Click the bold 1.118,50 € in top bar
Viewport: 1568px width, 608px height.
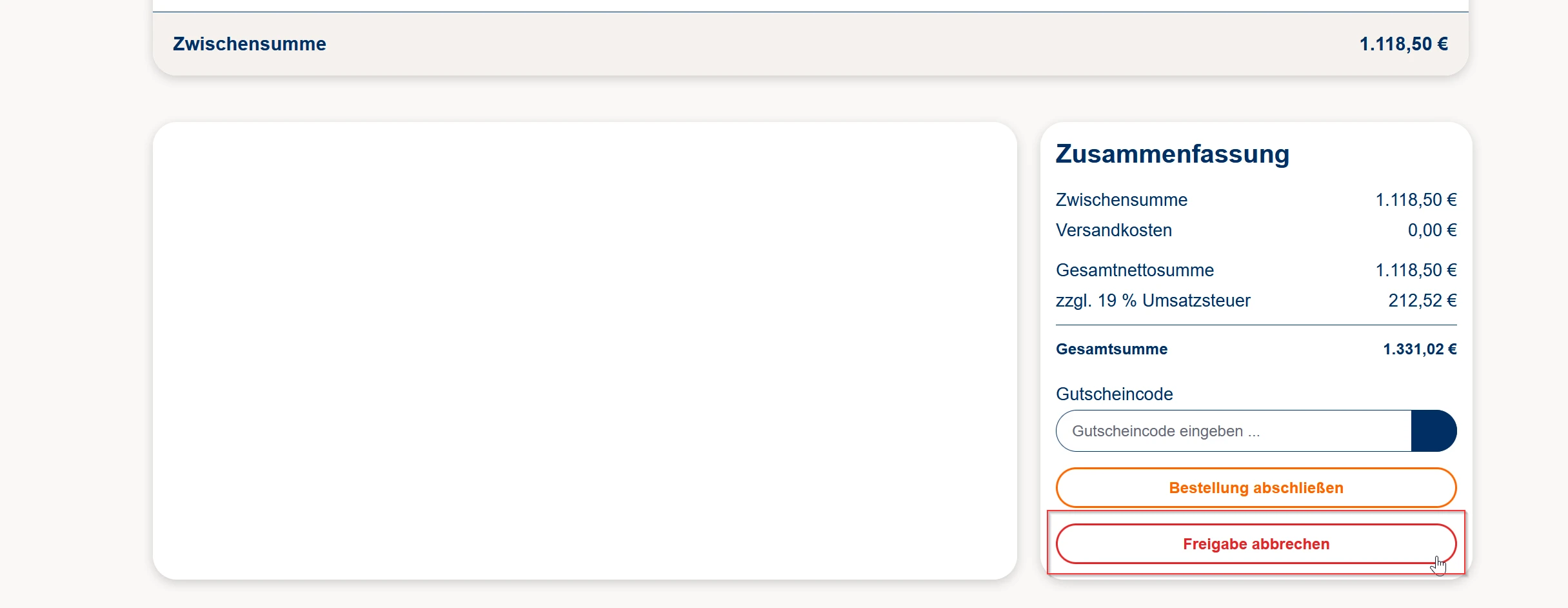point(1403,44)
